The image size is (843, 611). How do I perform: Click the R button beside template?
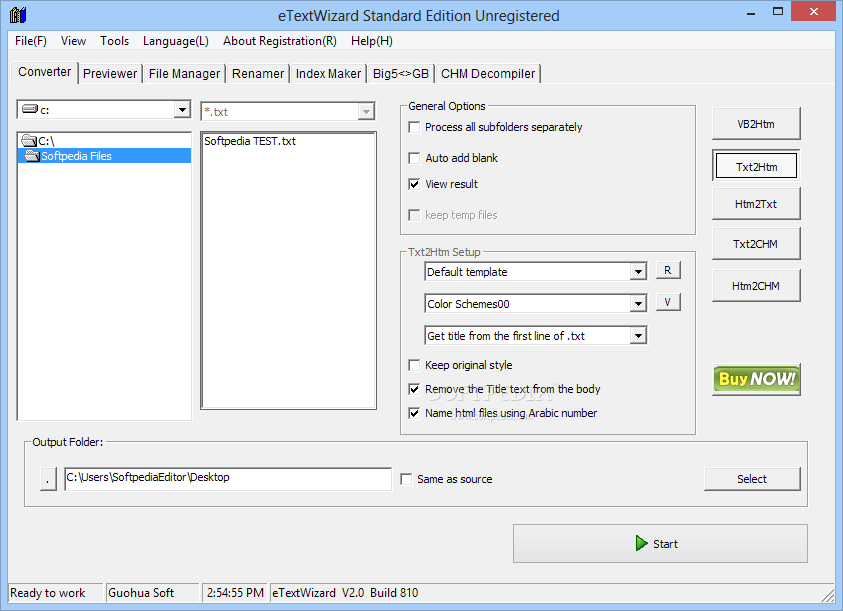668,270
